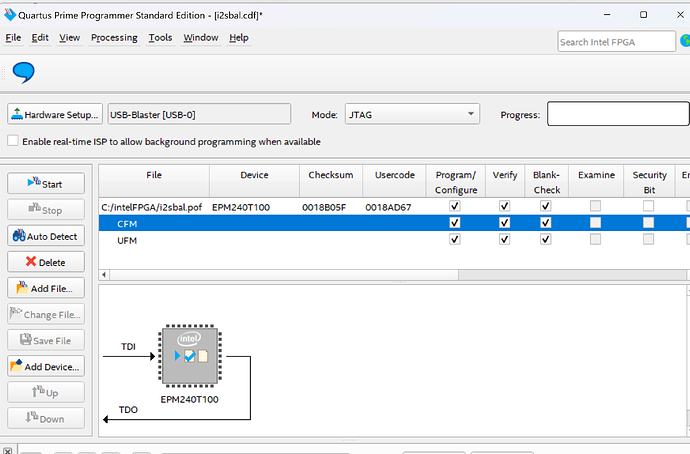Click the EPM240T100 device cell in table
The height and width of the screenshot is (454, 690).
[241, 207]
